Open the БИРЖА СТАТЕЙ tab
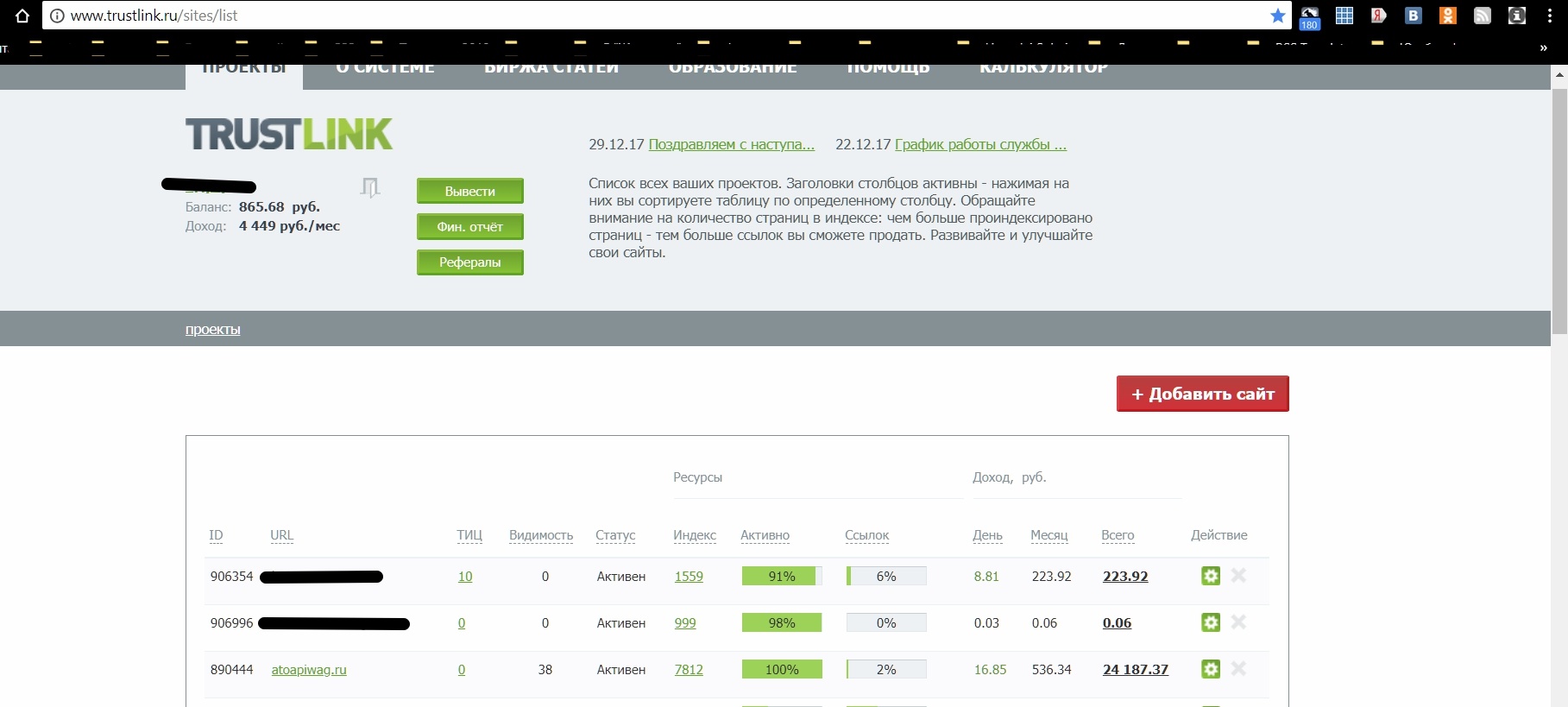This screenshot has width=1568, height=707. [x=551, y=69]
